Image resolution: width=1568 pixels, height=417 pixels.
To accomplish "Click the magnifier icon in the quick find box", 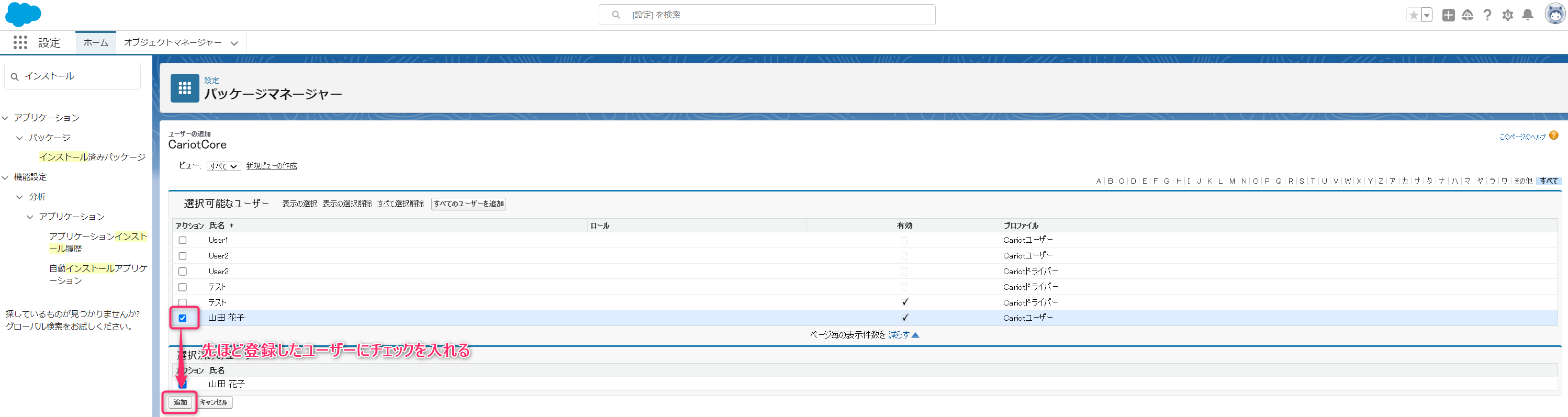I will point(15,77).
